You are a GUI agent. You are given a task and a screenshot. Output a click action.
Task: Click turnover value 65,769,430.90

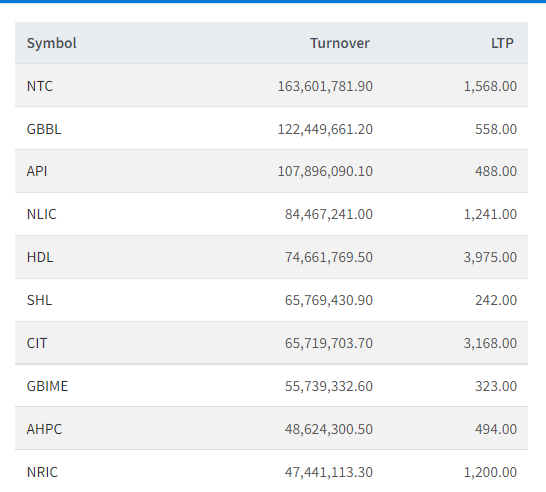[x=329, y=300]
